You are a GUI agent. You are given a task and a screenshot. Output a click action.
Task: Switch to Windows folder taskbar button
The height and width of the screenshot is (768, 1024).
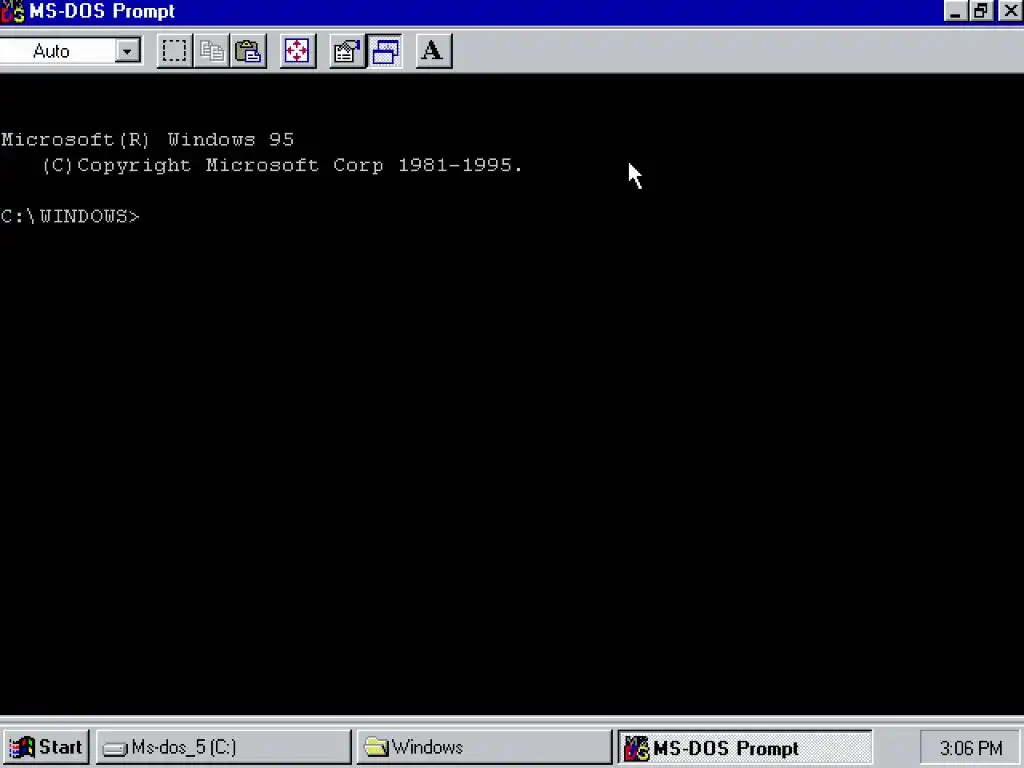point(484,747)
